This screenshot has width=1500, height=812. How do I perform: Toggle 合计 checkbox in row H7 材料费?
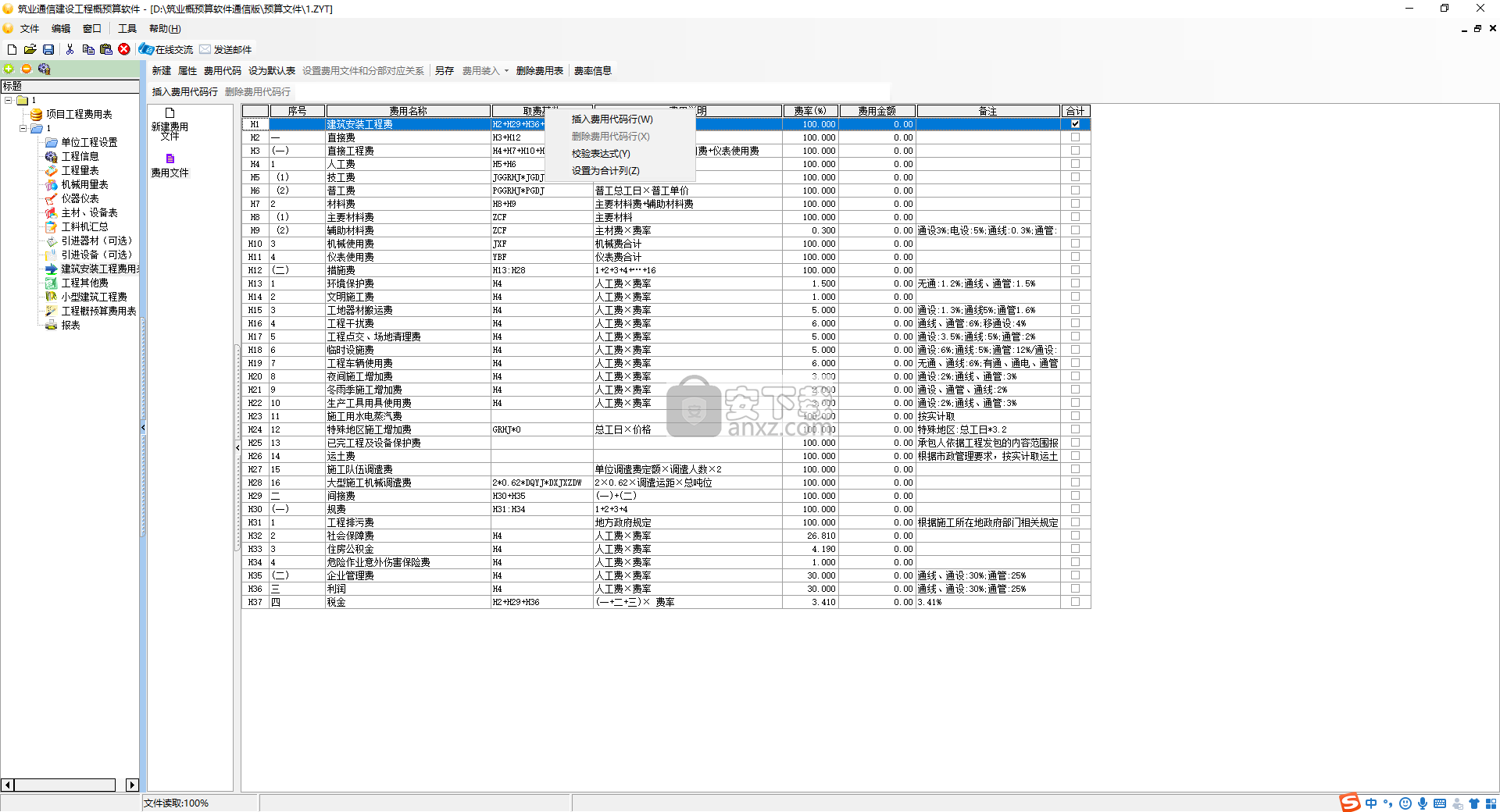pos(1075,204)
